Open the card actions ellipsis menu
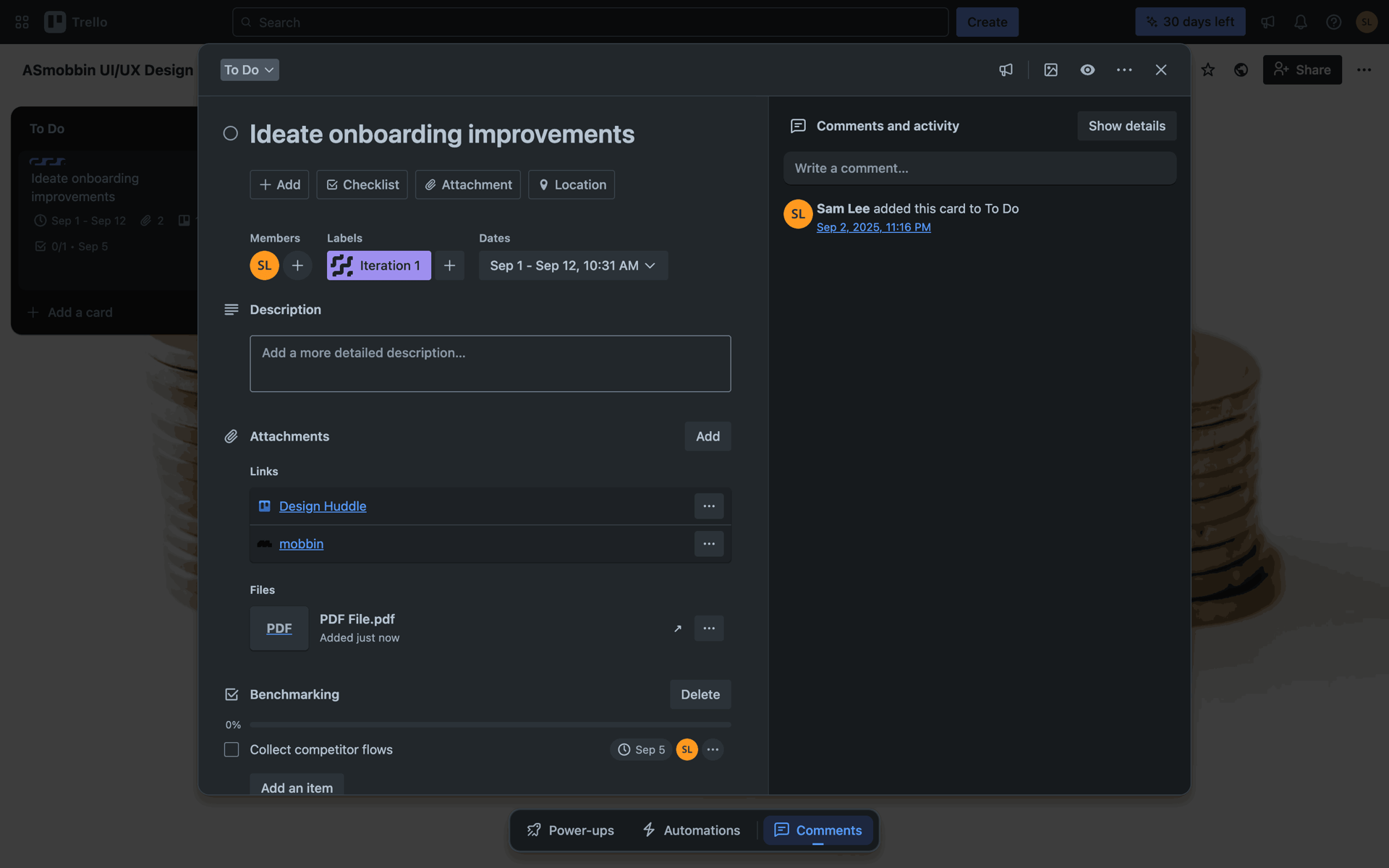Image resolution: width=1389 pixels, height=868 pixels. coord(1124,70)
